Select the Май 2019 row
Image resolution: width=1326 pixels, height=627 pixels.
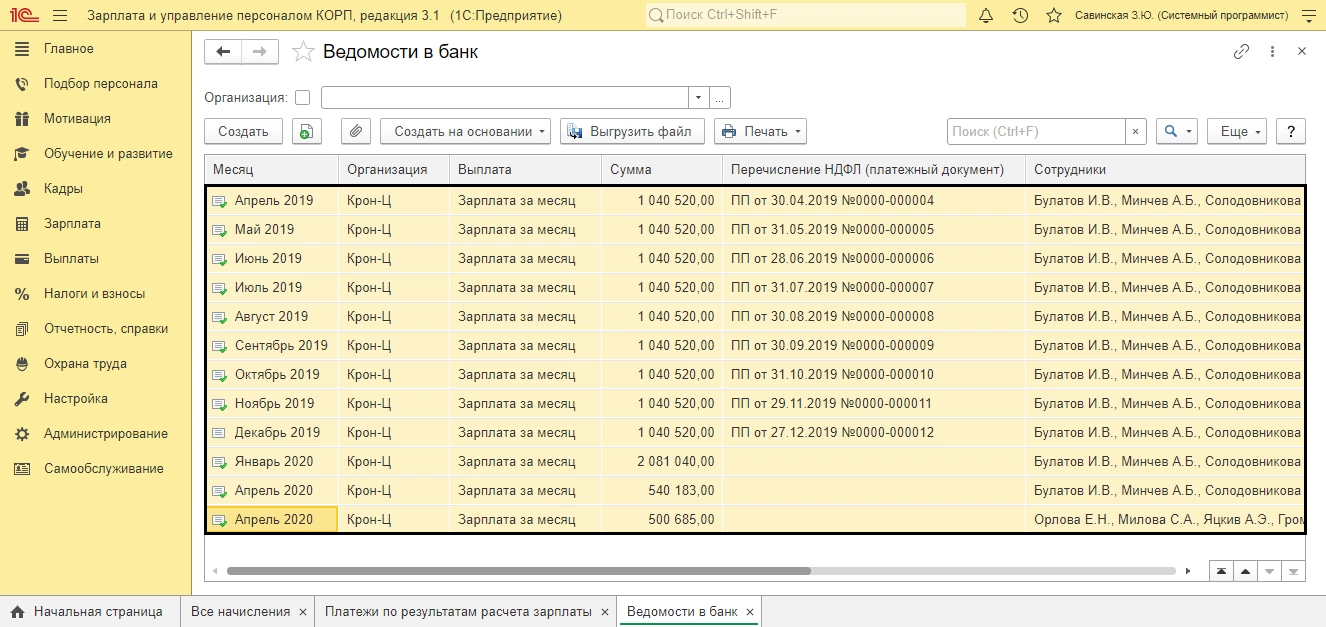tap(755, 229)
